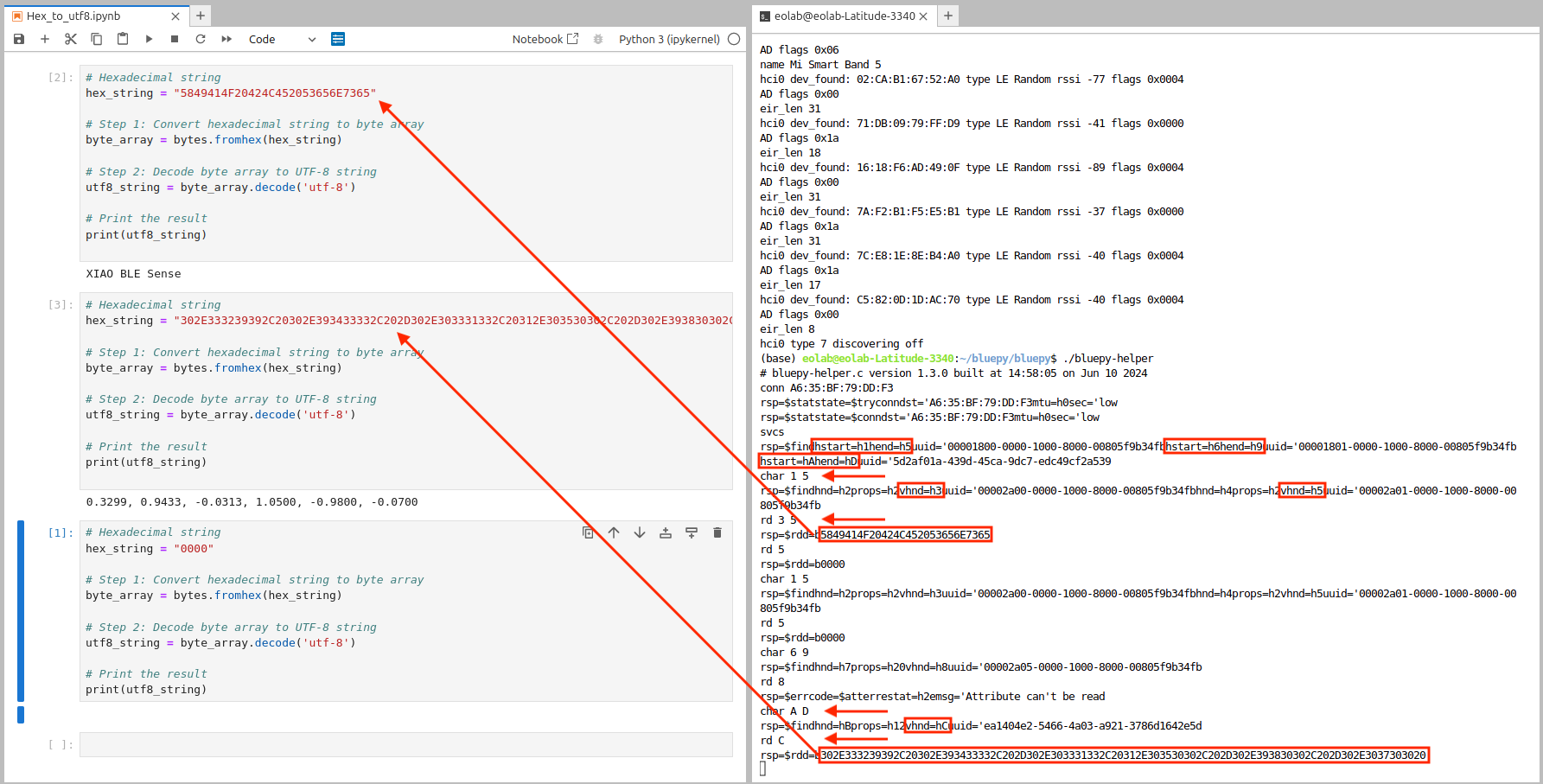Click the terminal line 'conn A6:35:BF:79:DD:F3'
Image resolution: width=1543 pixels, height=784 pixels.
click(x=826, y=388)
